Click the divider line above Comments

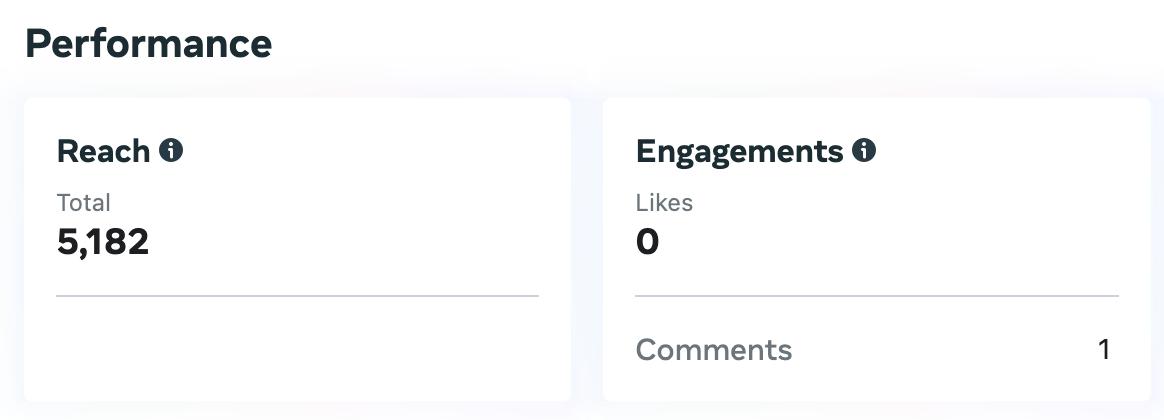(876, 296)
